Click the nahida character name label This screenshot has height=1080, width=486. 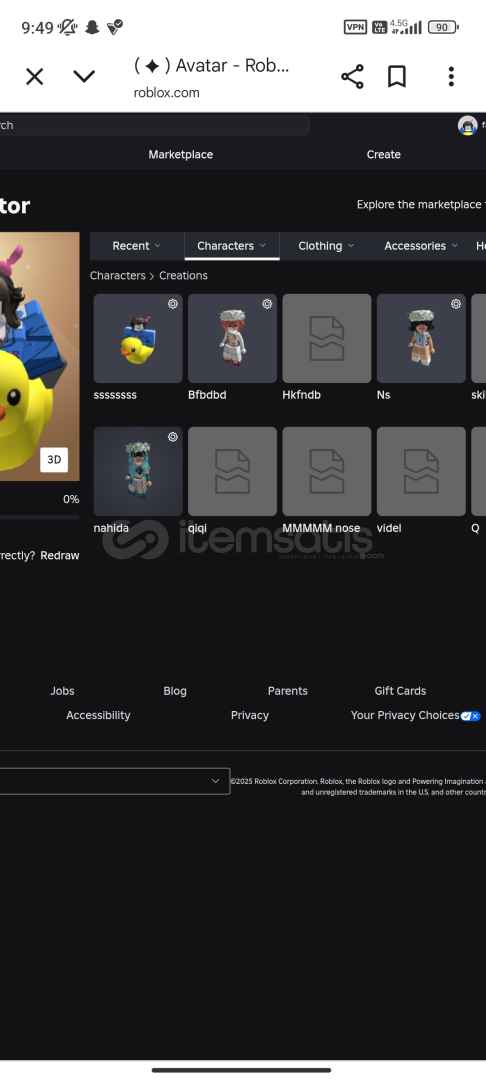109,528
